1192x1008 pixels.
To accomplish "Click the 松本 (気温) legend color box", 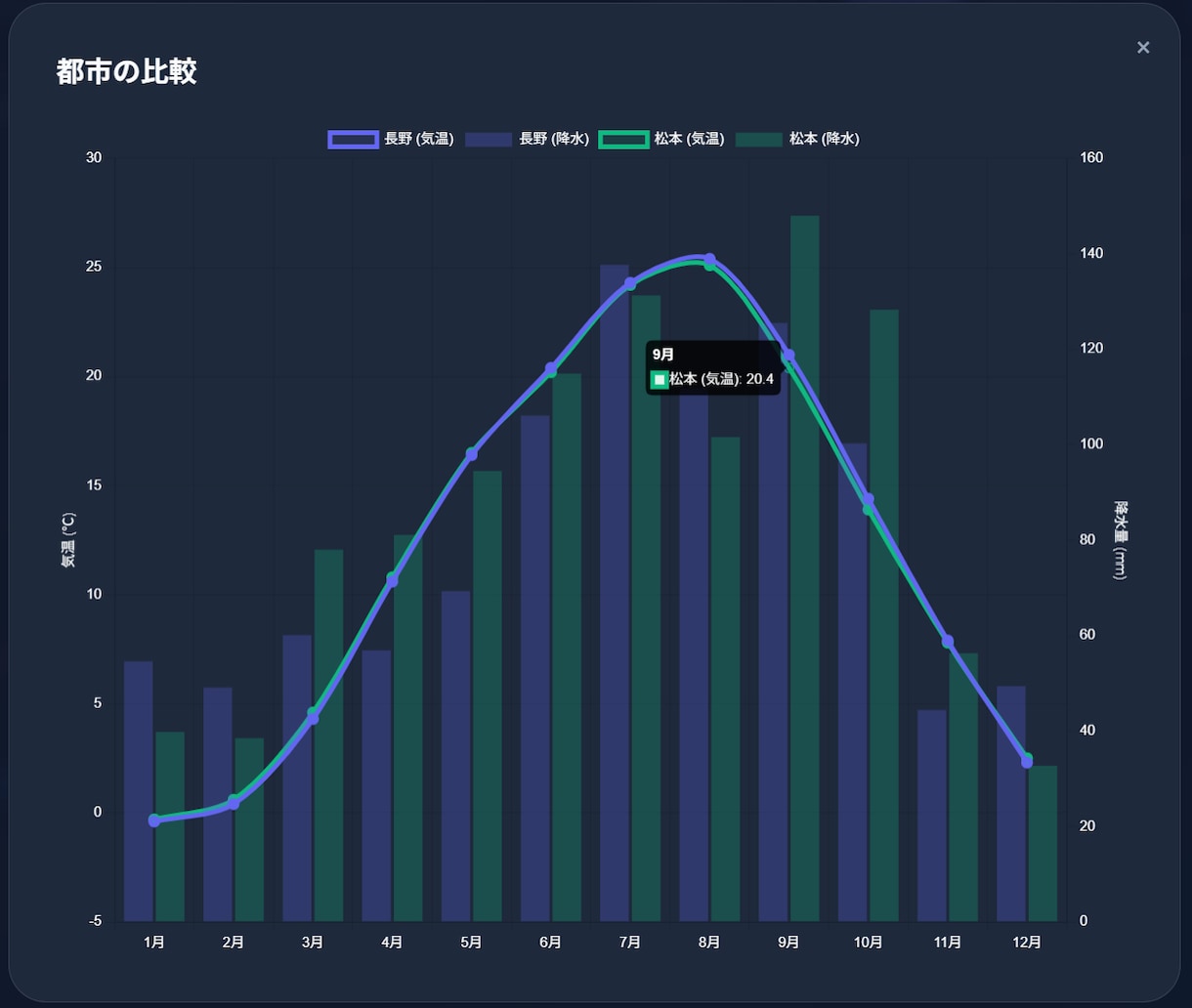I will [x=623, y=139].
